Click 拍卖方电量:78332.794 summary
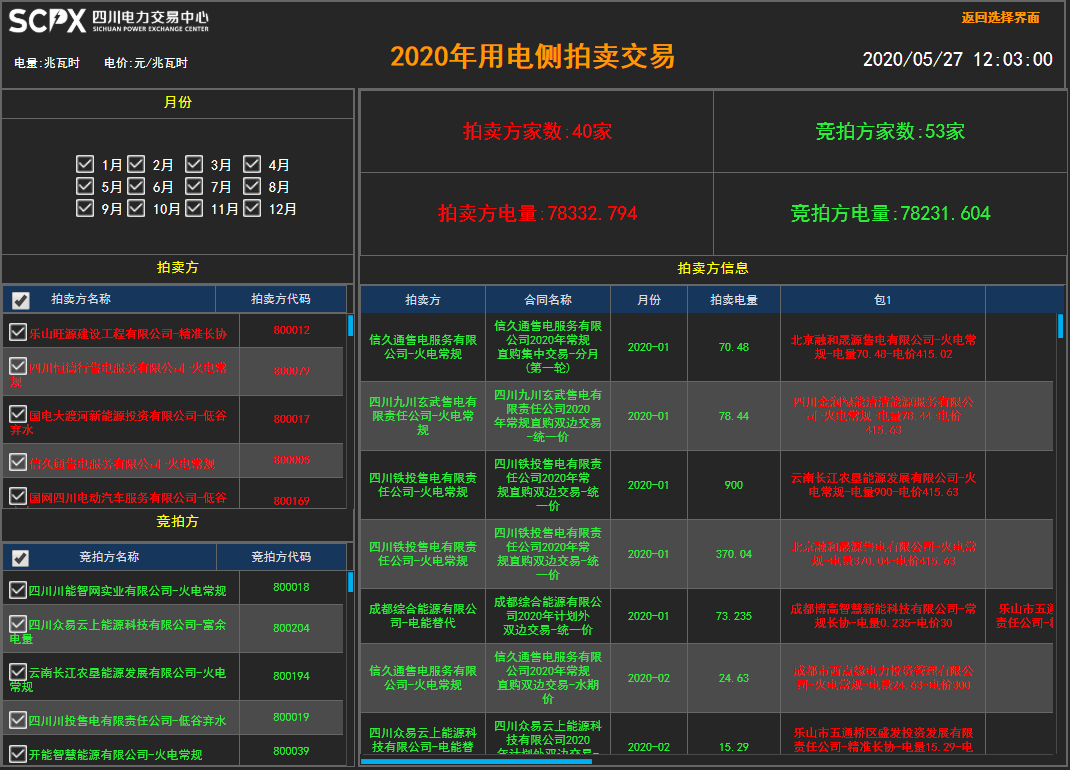 (537, 213)
